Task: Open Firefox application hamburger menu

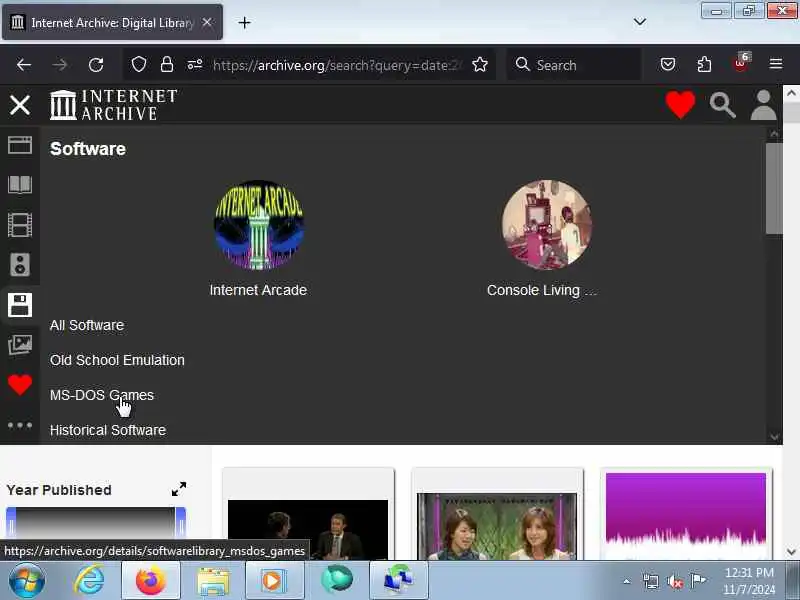Action: point(776,65)
